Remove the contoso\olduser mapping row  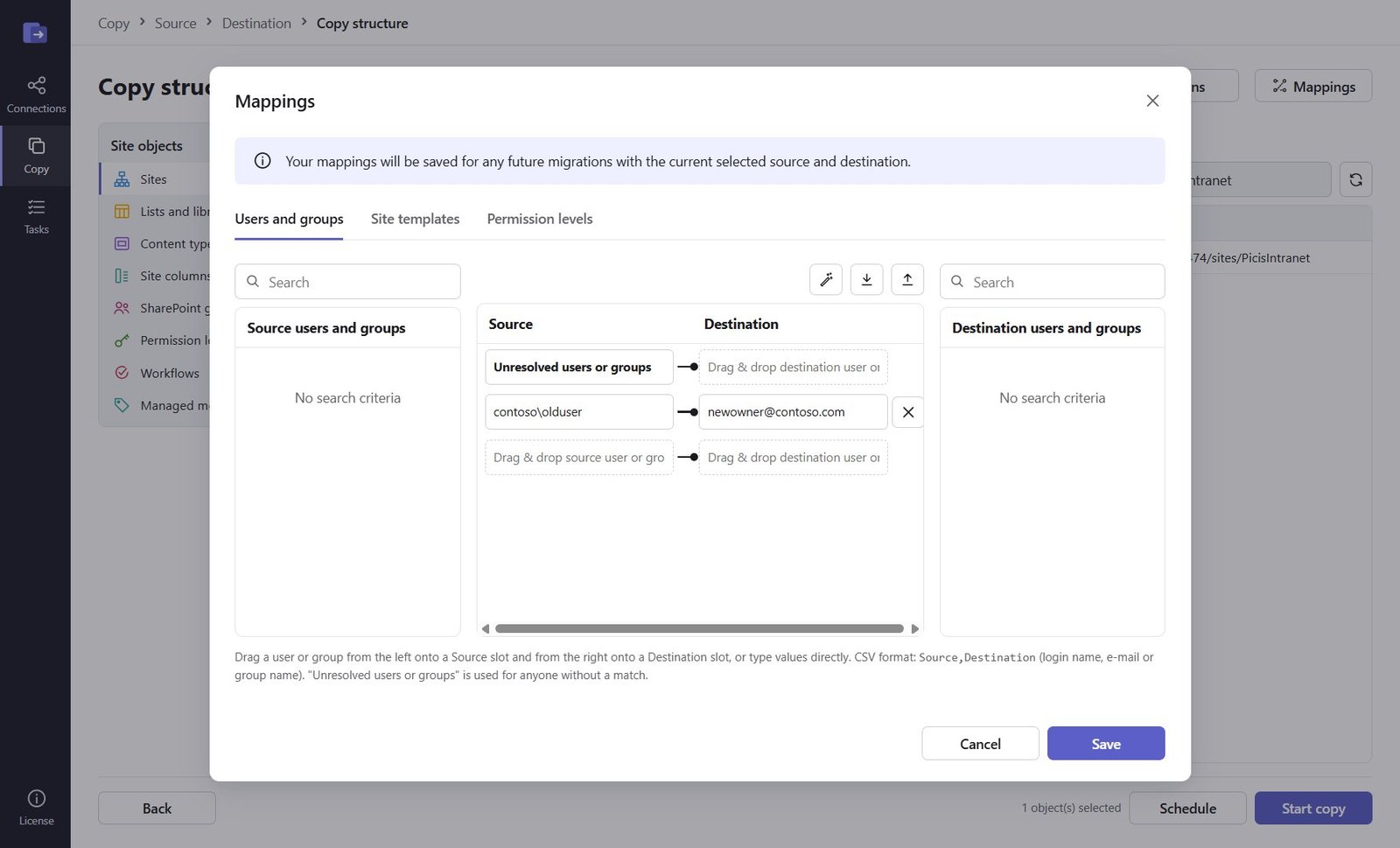coord(908,412)
